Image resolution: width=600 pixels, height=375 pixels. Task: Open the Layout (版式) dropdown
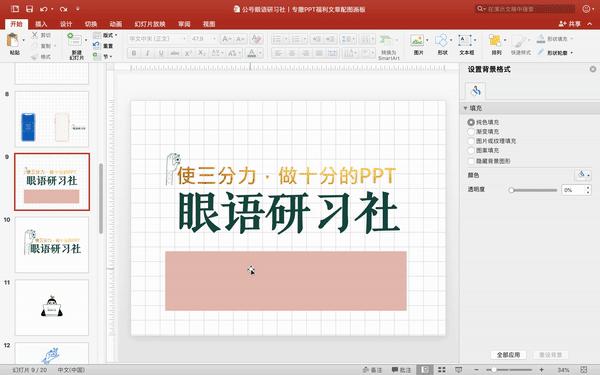(x=105, y=35)
